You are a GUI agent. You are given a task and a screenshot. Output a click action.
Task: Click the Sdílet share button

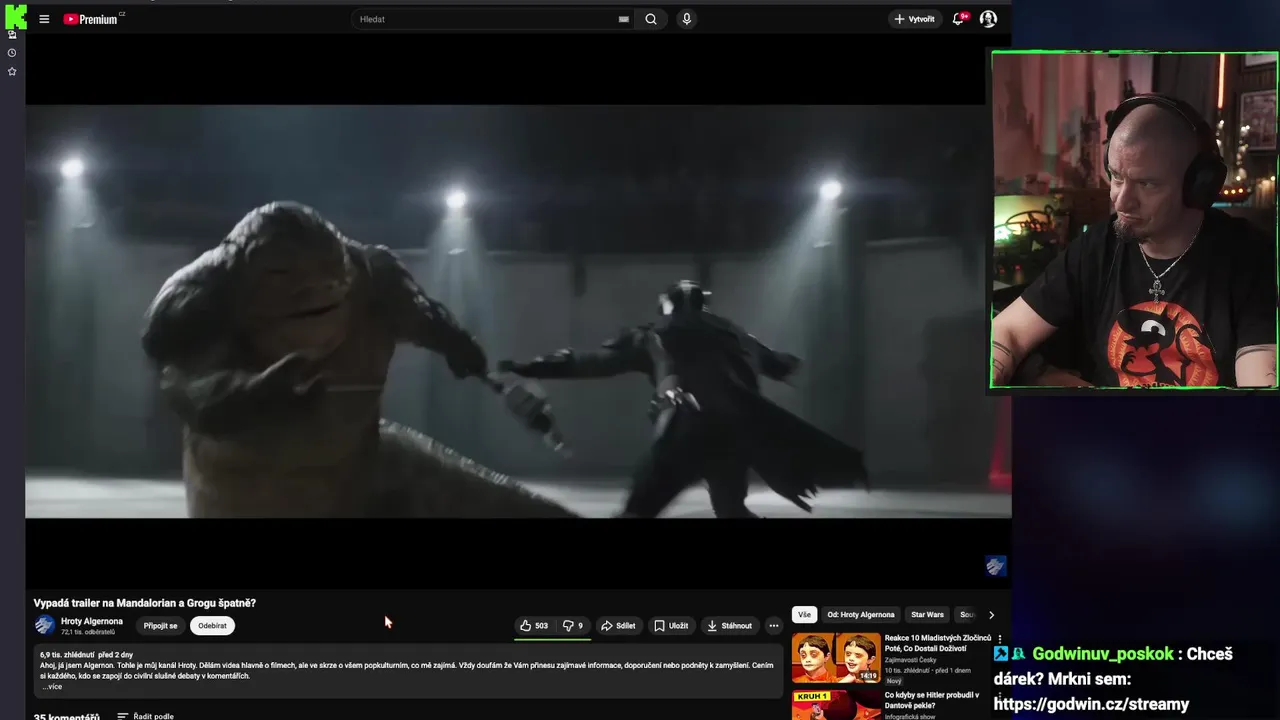coord(618,626)
